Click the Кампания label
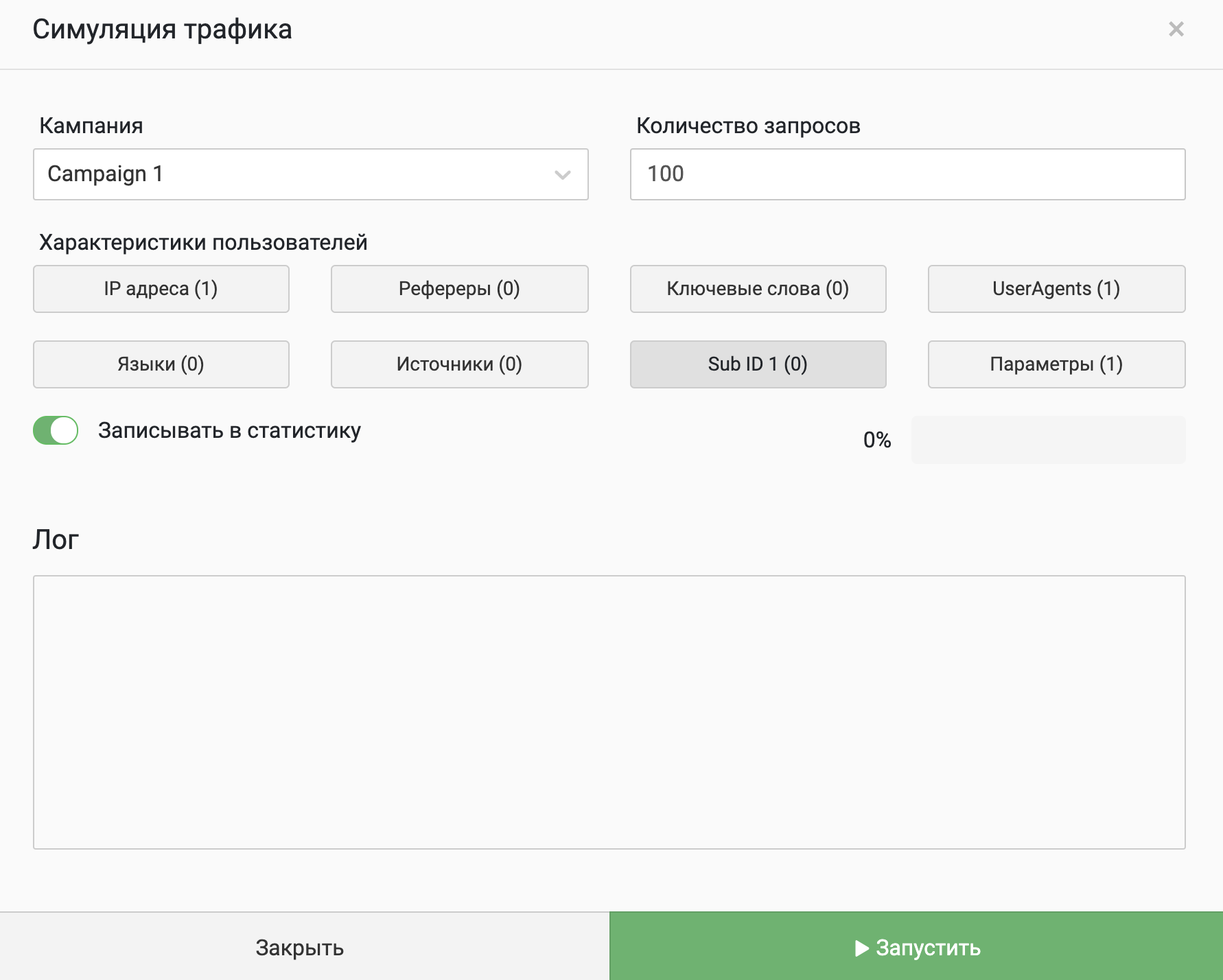 pyautogui.click(x=91, y=126)
